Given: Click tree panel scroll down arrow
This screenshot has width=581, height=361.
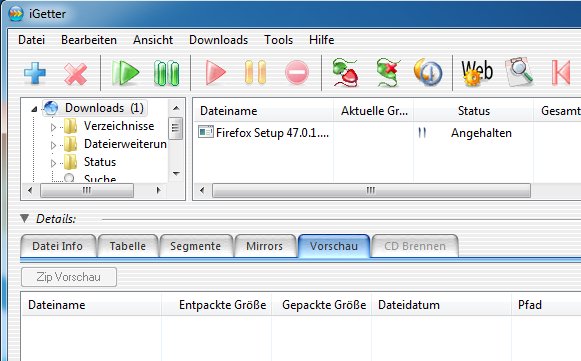Looking at the screenshot, I should (176, 173).
